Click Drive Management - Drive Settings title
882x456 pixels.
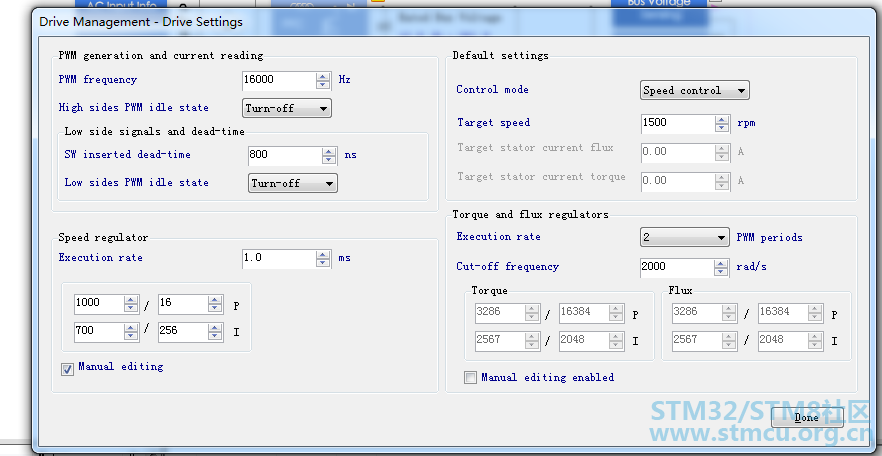141,22
